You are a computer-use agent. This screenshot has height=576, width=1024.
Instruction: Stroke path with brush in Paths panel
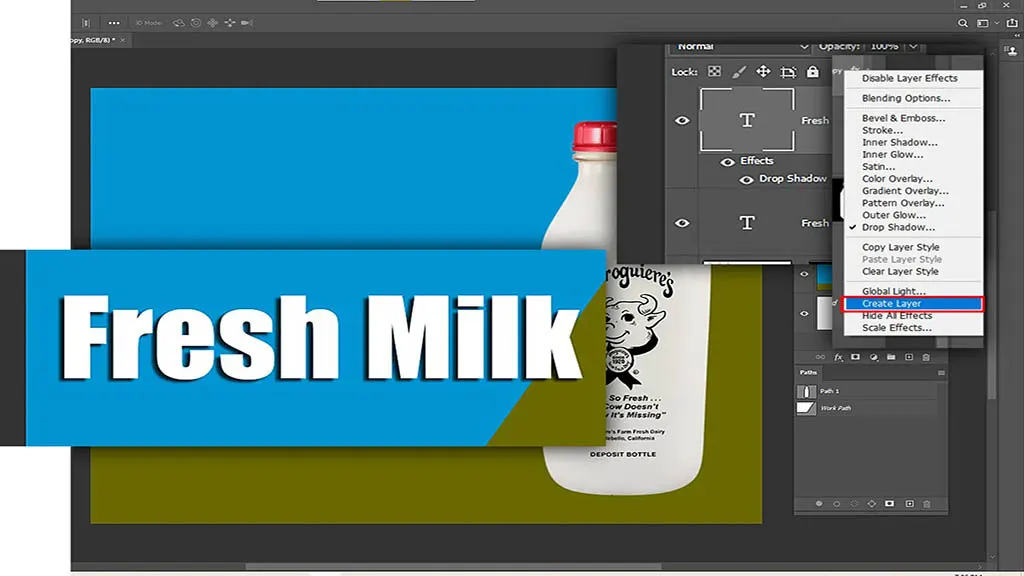coord(837,504)
